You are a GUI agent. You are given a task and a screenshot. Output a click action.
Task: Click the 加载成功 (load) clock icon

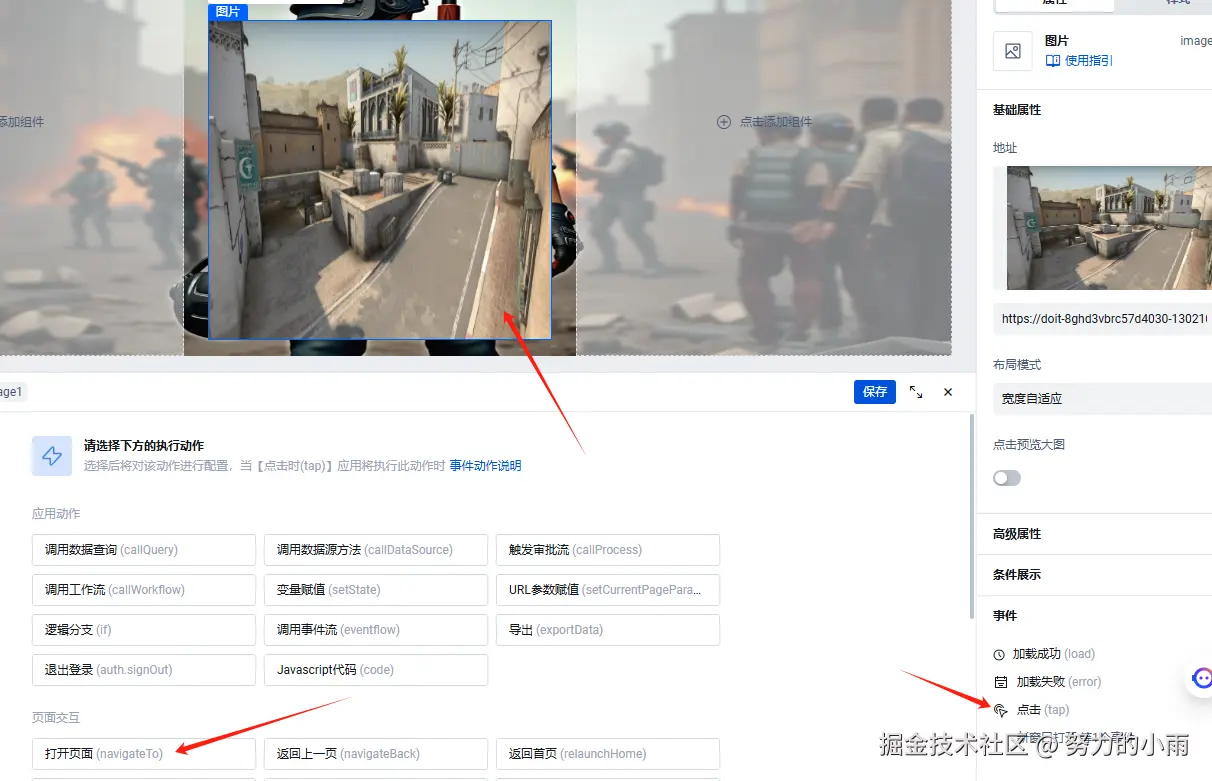click(x=999, y=655)
